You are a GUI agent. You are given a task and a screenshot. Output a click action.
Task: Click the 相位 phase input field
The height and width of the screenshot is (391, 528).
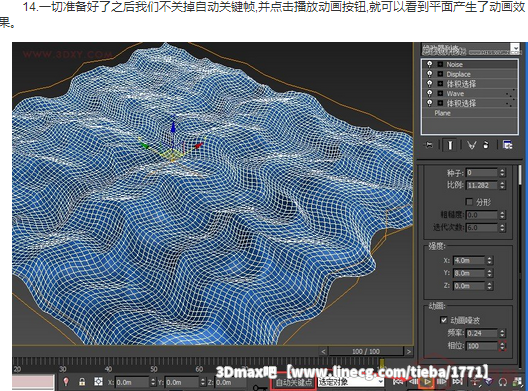pyautogui.click(x=482, y=346)
